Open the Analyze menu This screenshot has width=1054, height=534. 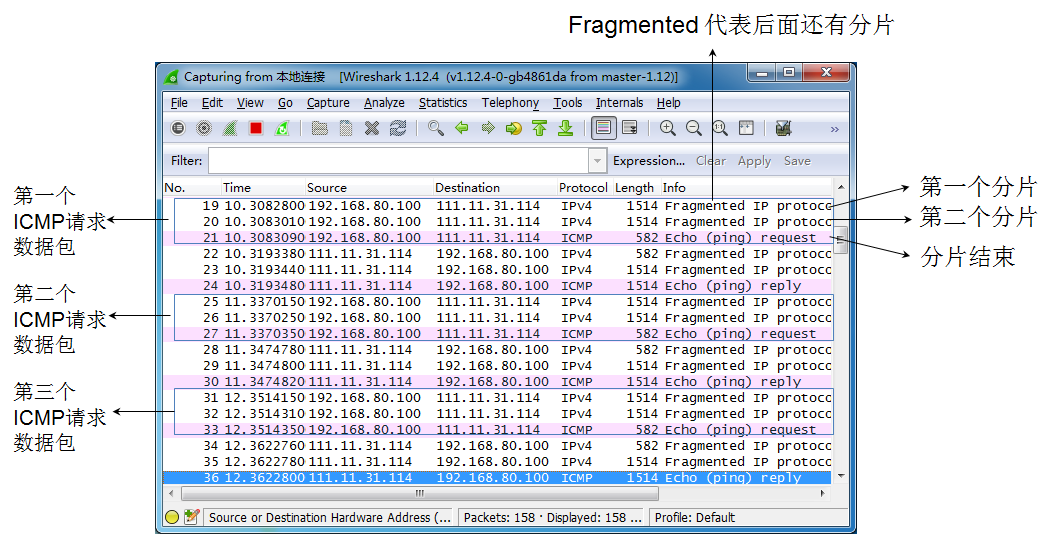(384, 103)
